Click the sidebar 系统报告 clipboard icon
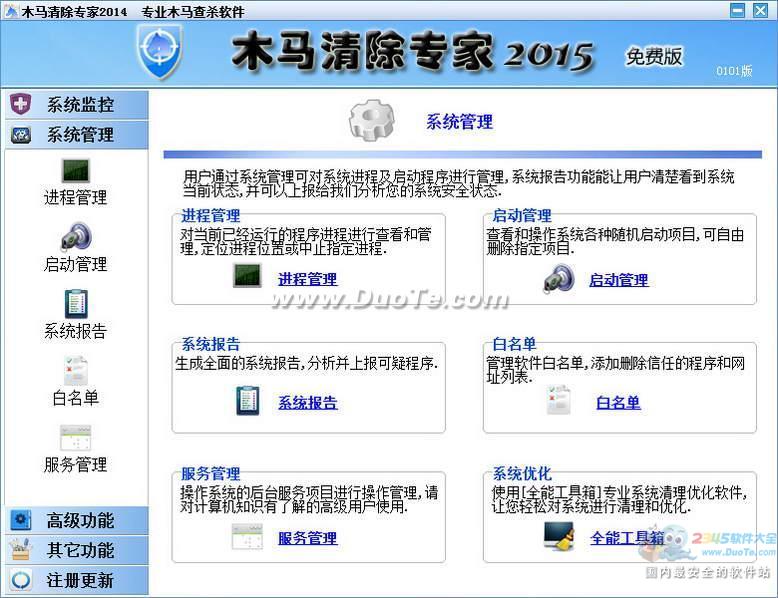 pos(76,304)
